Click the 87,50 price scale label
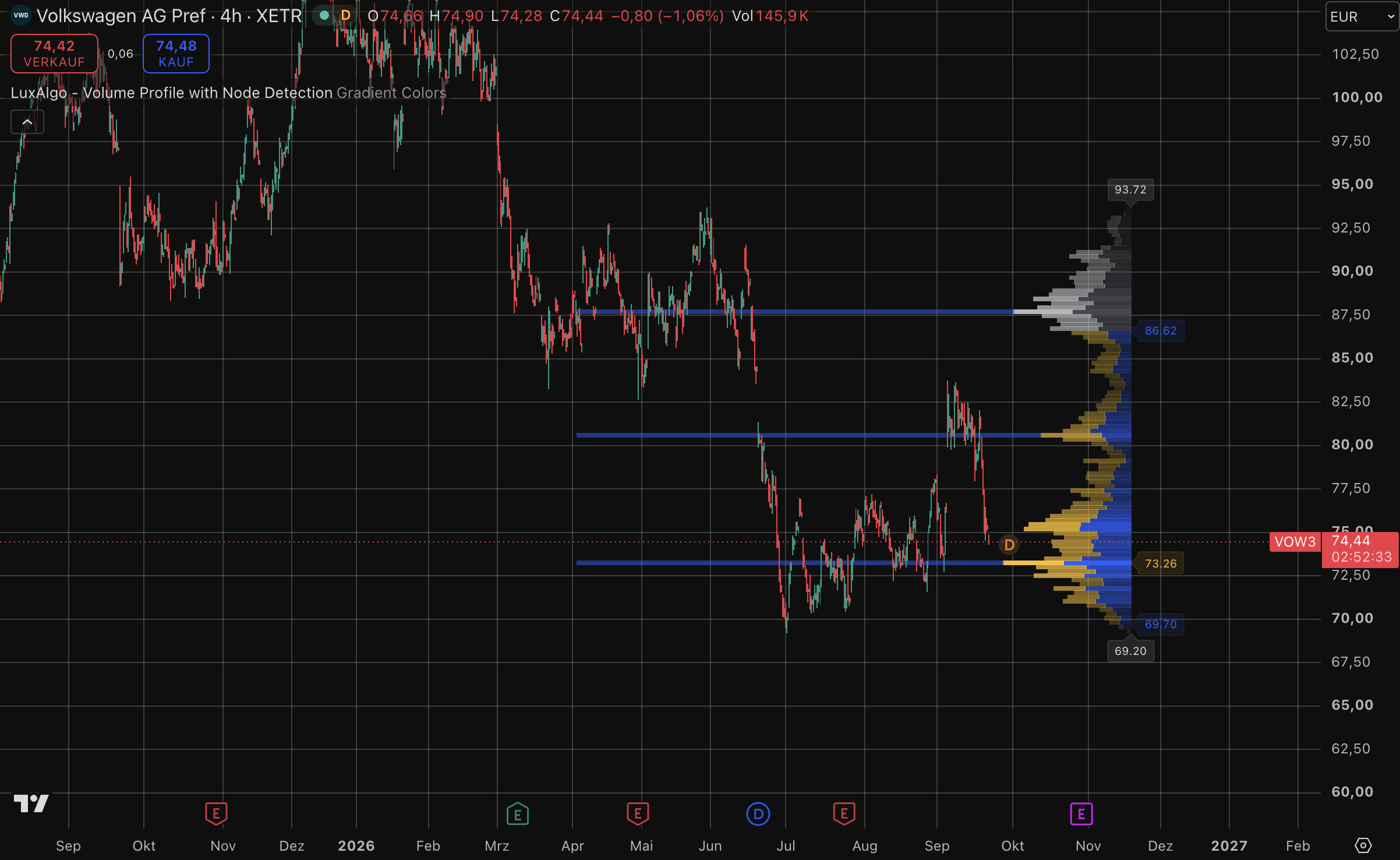This screenshot has width=1400, height=860. 1351,315
